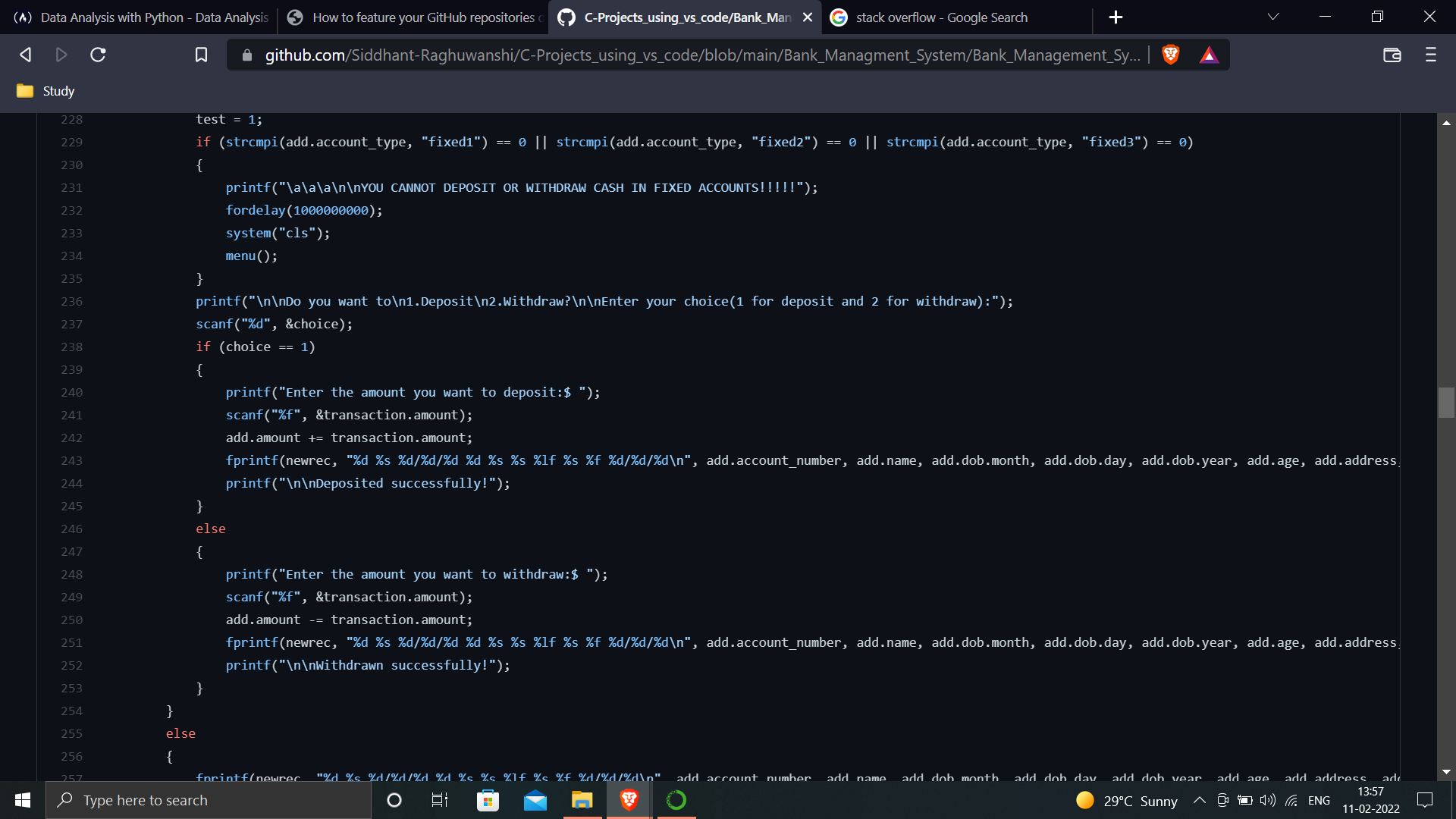Switch to the stack overflow tab

940,17
